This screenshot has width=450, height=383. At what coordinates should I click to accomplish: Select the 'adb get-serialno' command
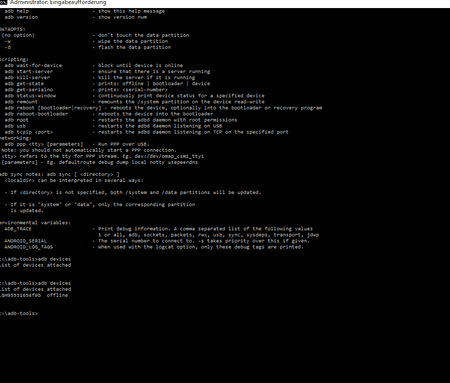29,90
